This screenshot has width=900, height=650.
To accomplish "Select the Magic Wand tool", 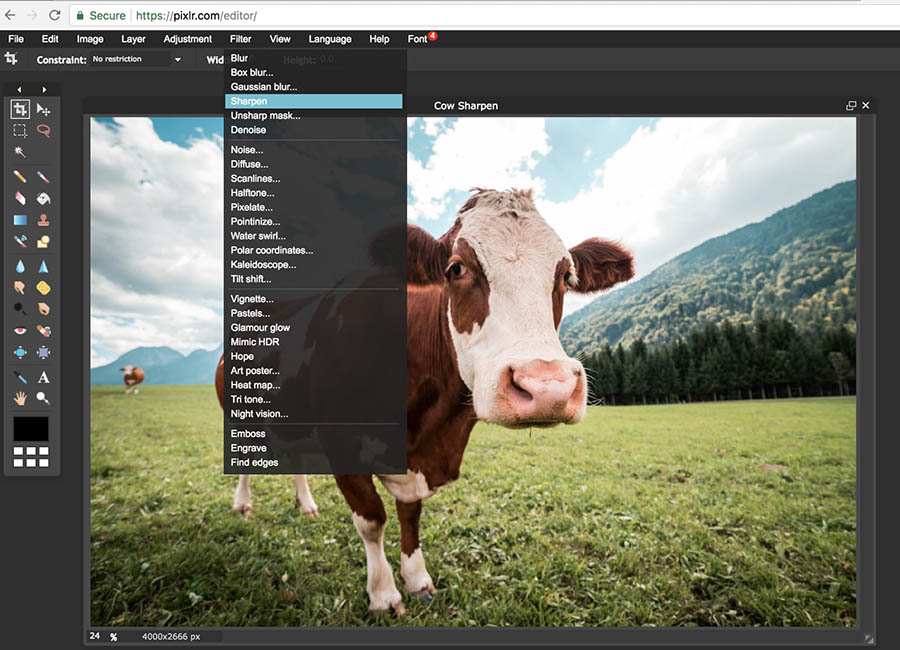I will [20, 152].
